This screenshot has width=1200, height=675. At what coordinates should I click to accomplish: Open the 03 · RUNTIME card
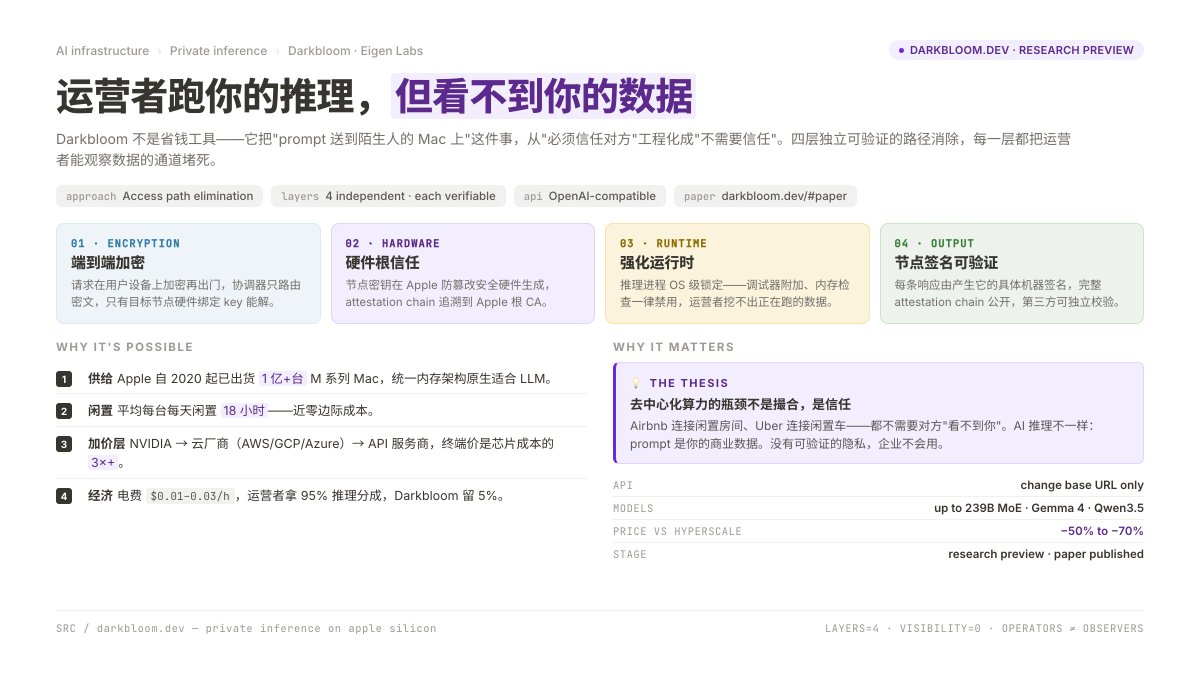(737, 273)
